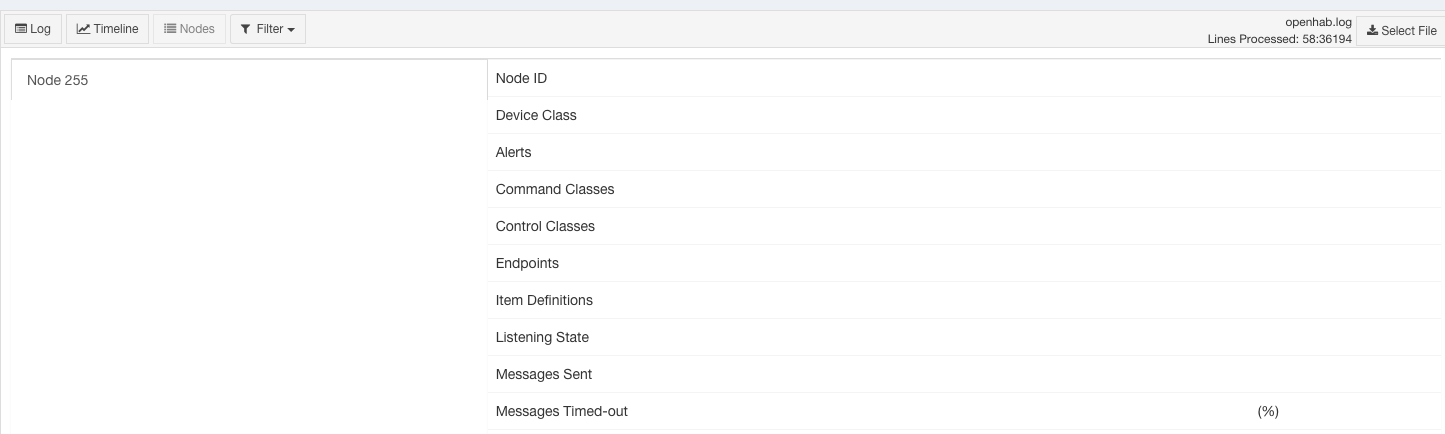This screenshot has width=1445, height=434.
Task: Click the Control Classes row
Action: [x=966, y=226]
